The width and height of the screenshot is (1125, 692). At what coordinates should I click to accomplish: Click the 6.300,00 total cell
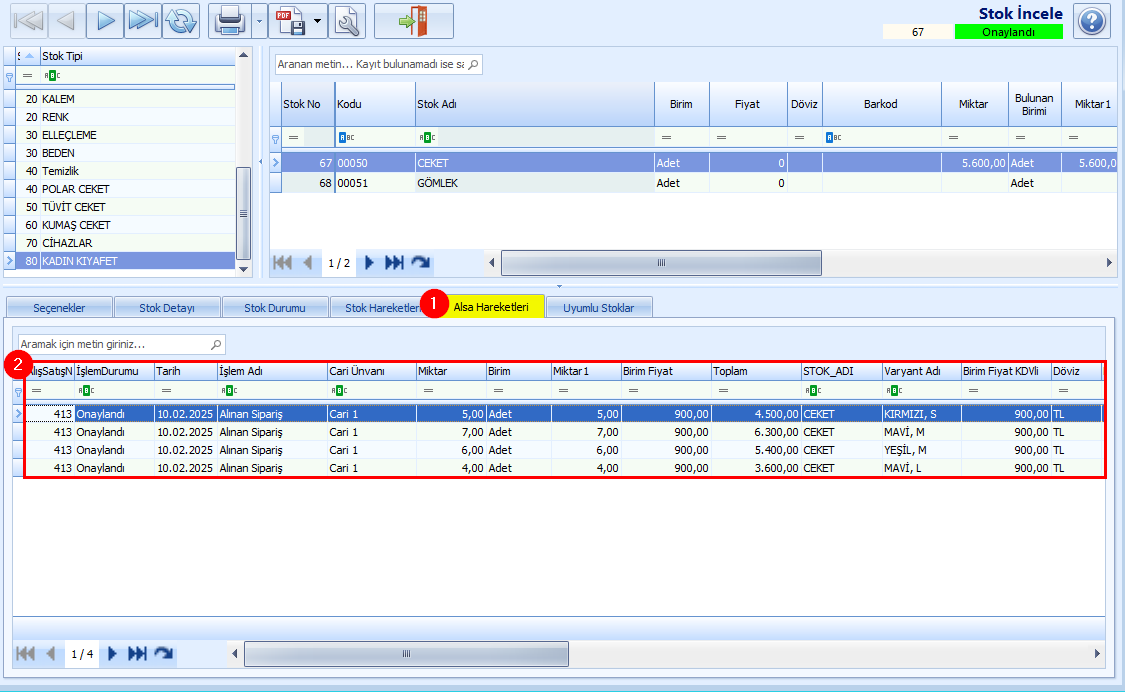756,432
